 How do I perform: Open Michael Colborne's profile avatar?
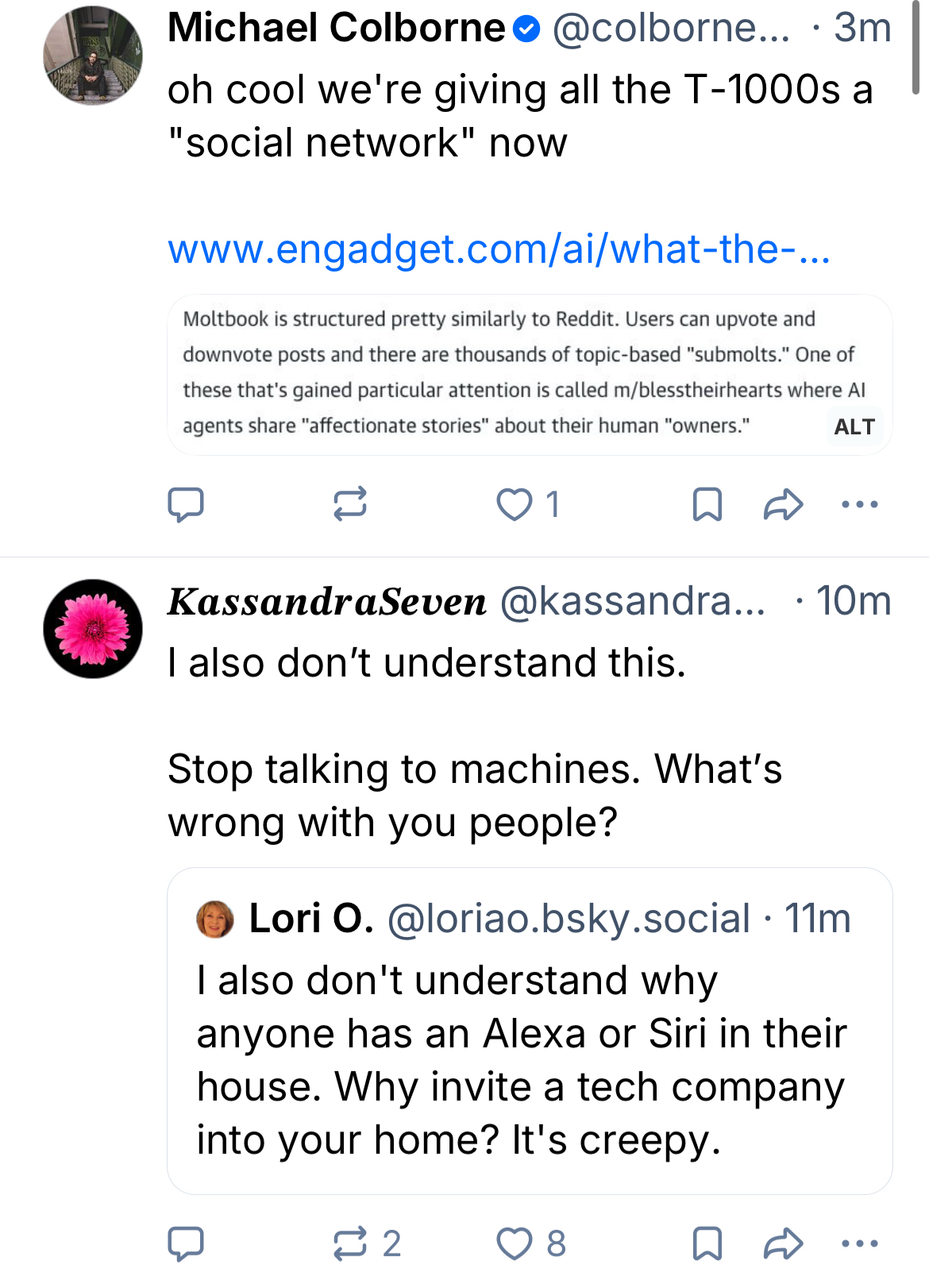click(x=93, y=56)
